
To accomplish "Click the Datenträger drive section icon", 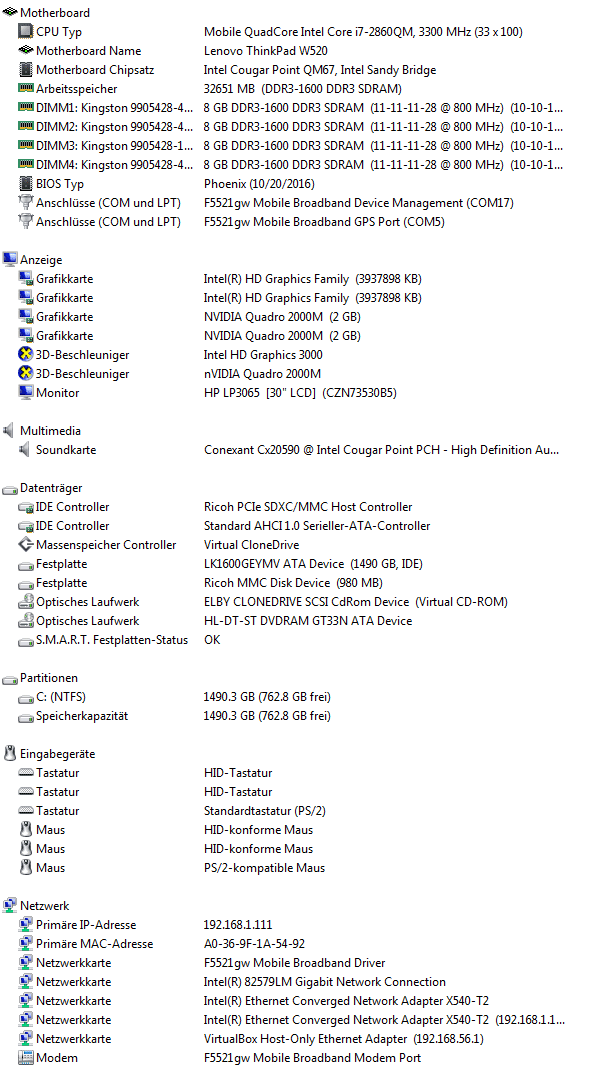I will (x=10, y=489).
